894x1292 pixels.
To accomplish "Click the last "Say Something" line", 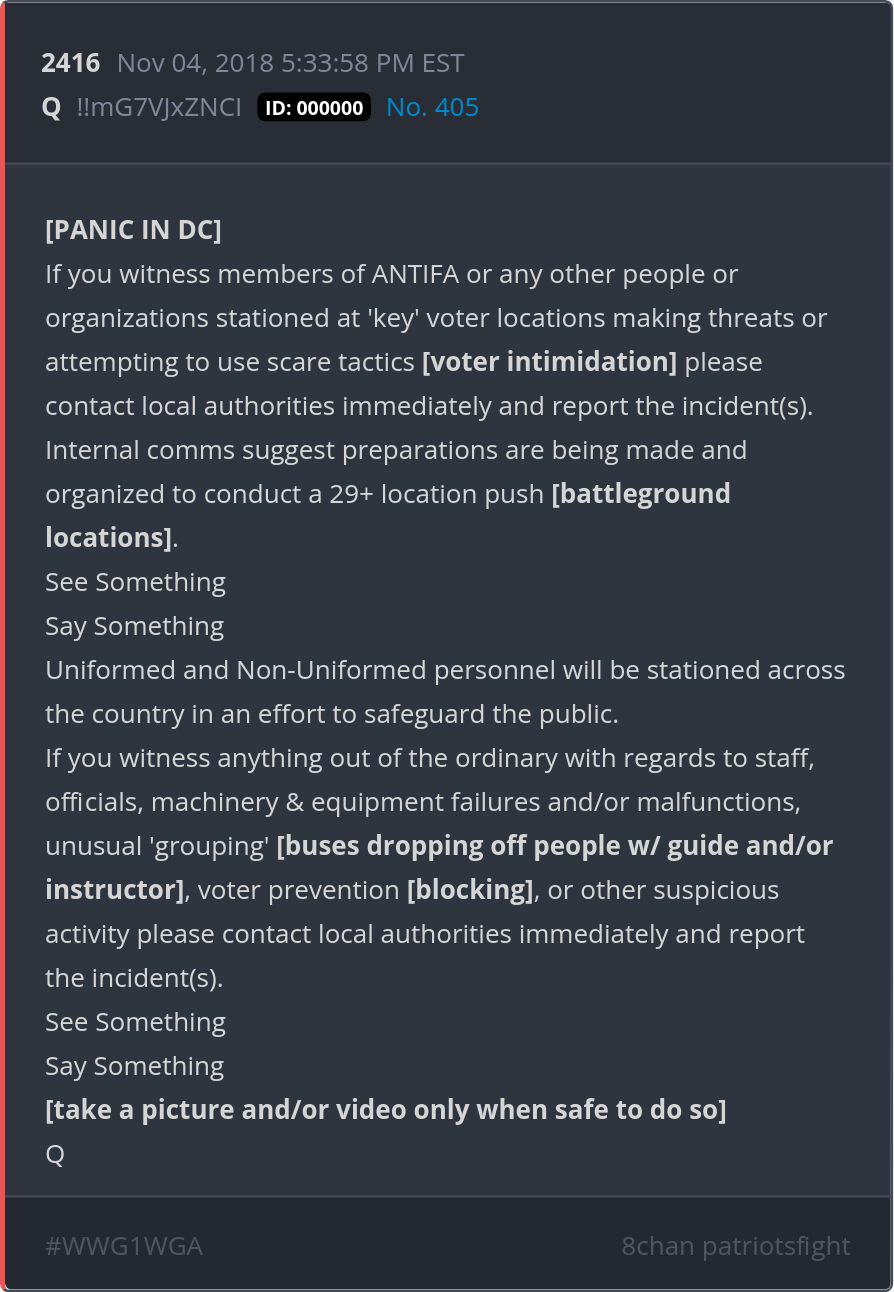I will 134,1066.
